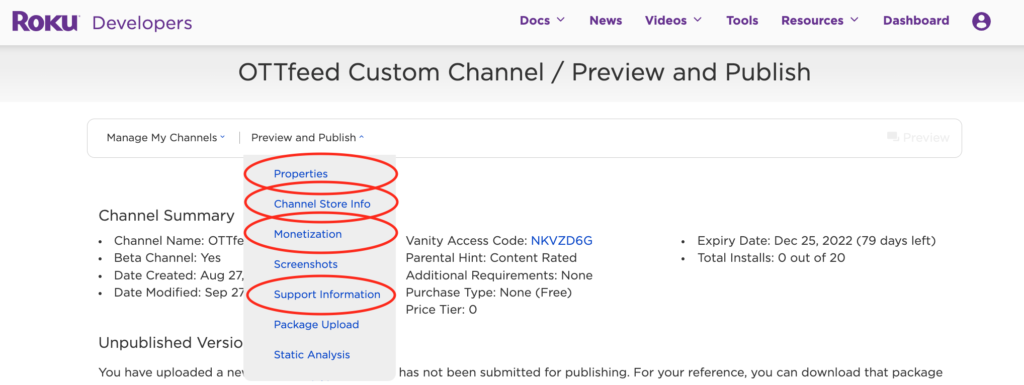Click the Roku logo

[45, 22]
